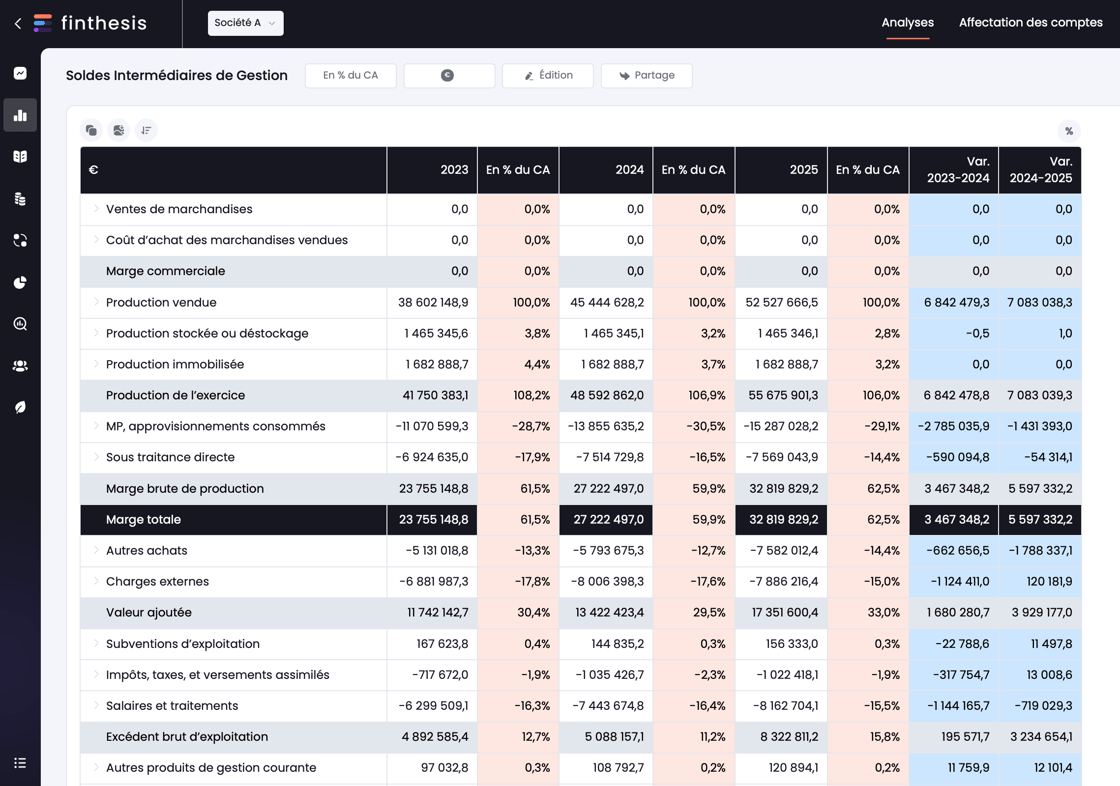Expand Production stockée ou déstockage row
The height and width of the screenshot is (786, 1120).
coord(96,332)
